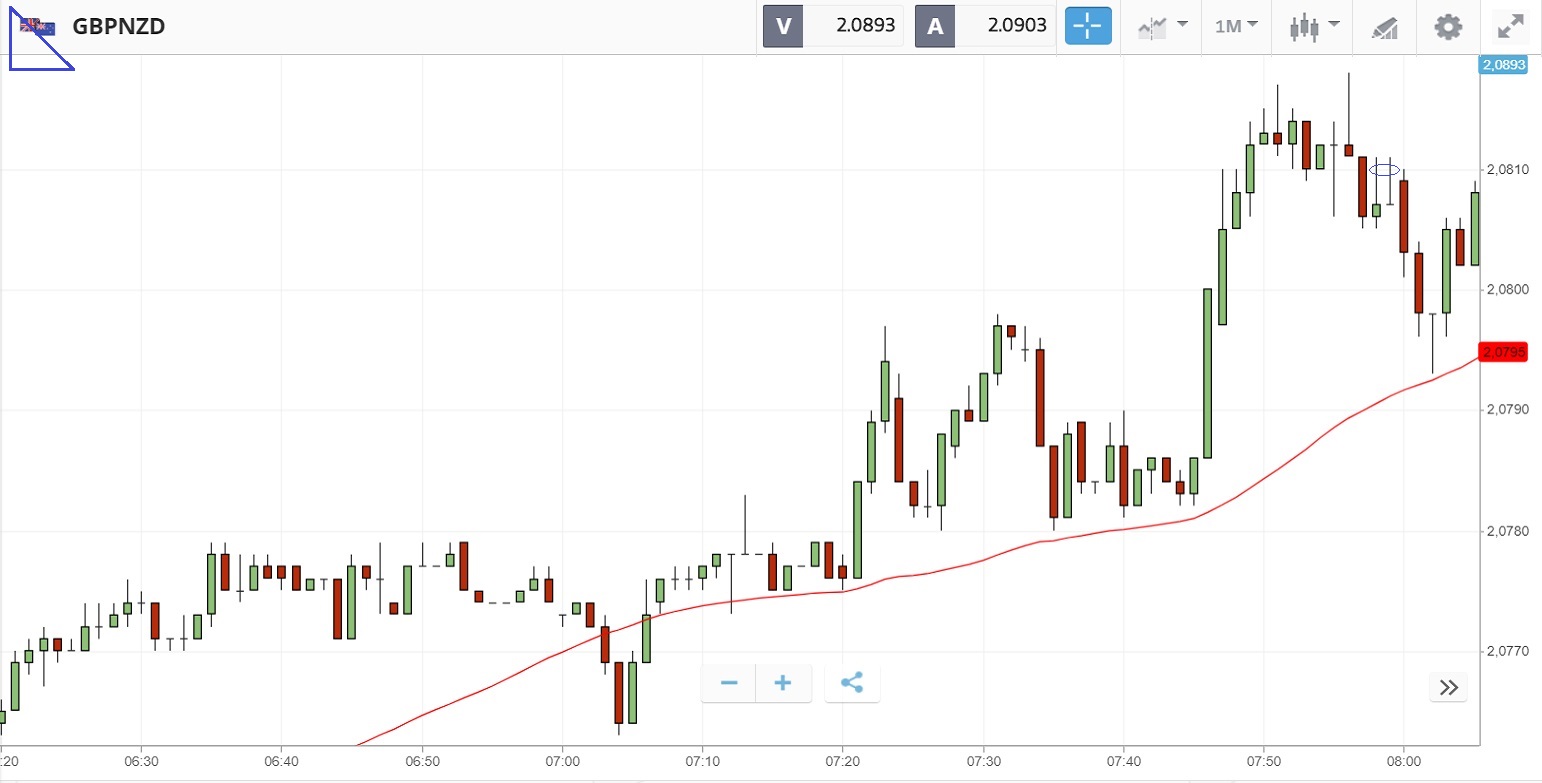This screenshot has height=783, width=1542.
Task: Expand chart to fullscreen
Action: (x=1510, y=26)
